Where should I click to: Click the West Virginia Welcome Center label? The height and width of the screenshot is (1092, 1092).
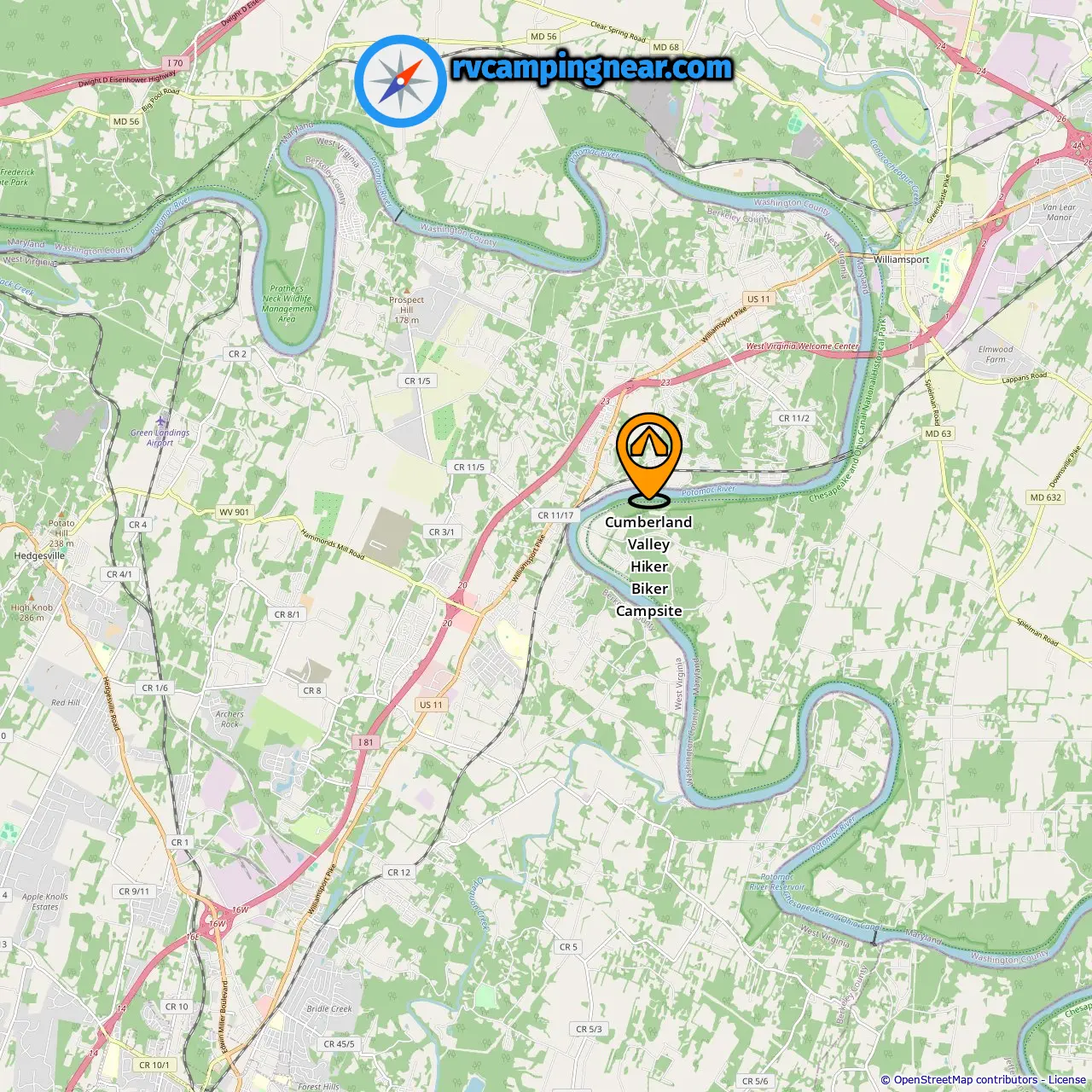tap(803, 346)
